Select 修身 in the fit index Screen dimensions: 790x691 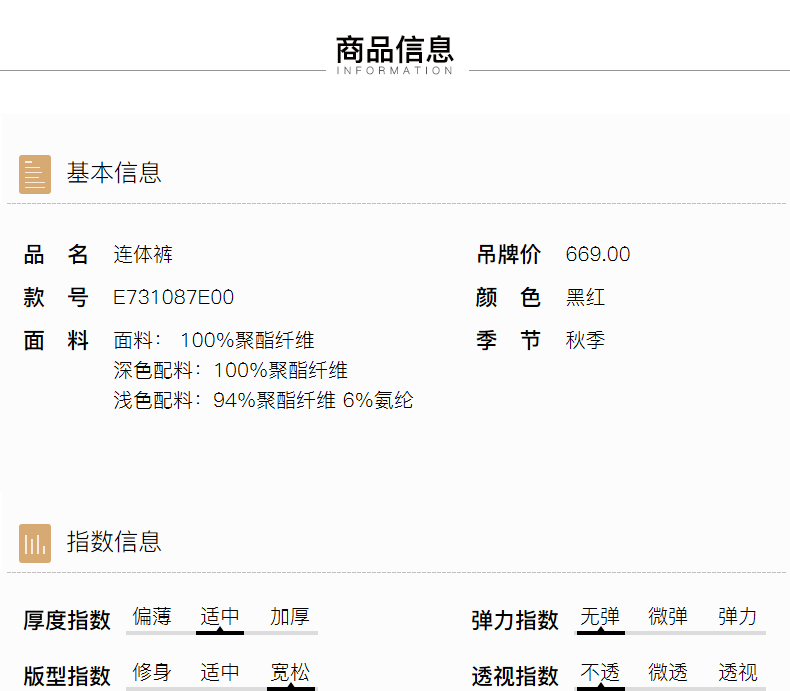[152, 673]
